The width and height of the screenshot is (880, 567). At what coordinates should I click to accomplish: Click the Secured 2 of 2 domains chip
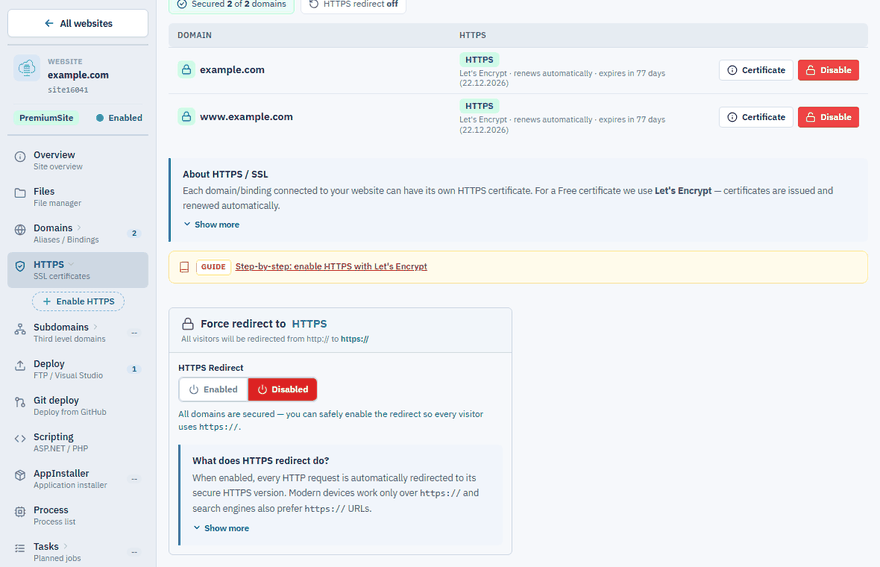tap(231, 4)
